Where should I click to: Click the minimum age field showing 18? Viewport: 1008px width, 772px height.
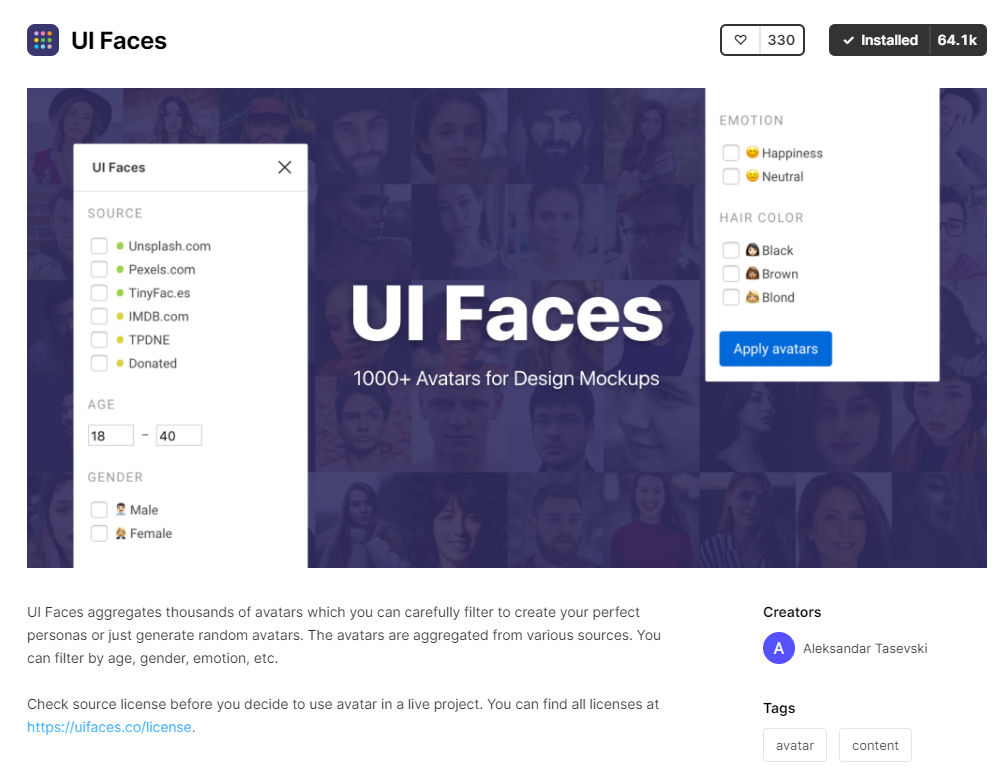pos(111,435)
